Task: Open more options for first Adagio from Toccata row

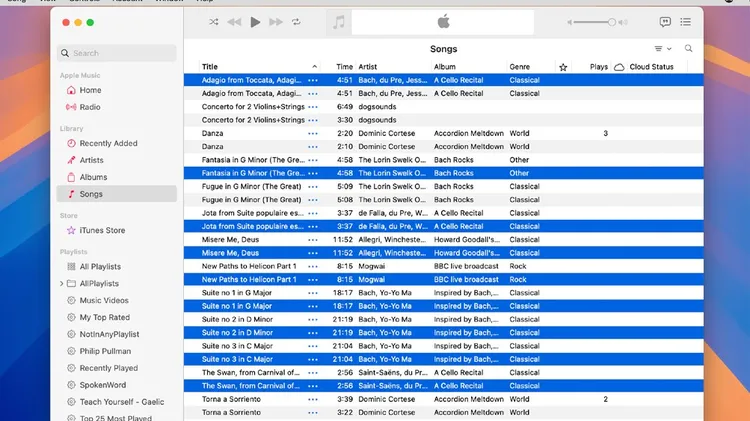Action: (313, 80)
